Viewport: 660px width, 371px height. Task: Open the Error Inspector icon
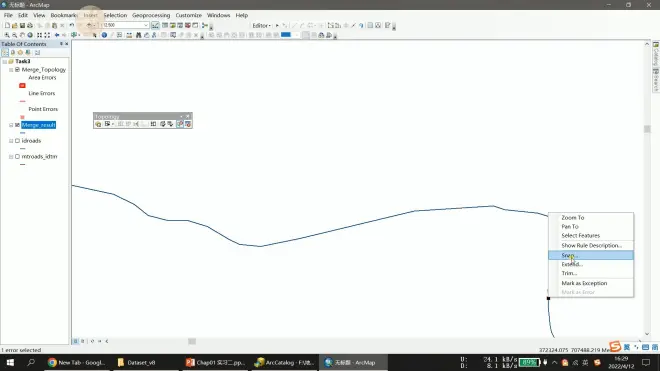pos(188,124)
